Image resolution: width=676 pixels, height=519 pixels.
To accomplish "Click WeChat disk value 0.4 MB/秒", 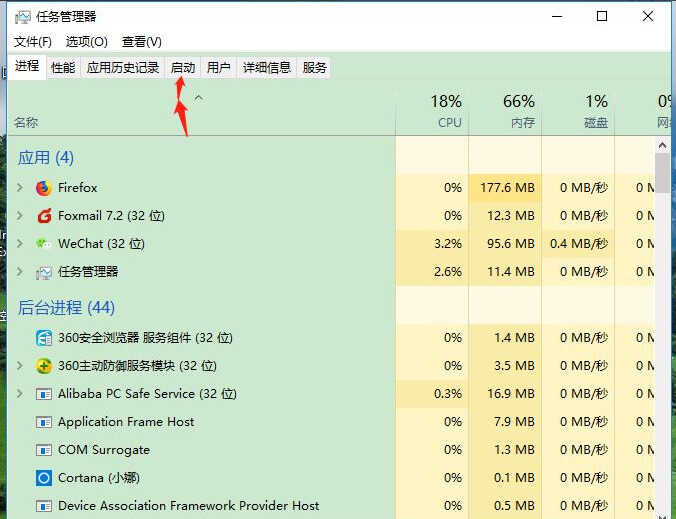I will click(x=579, y=244).
